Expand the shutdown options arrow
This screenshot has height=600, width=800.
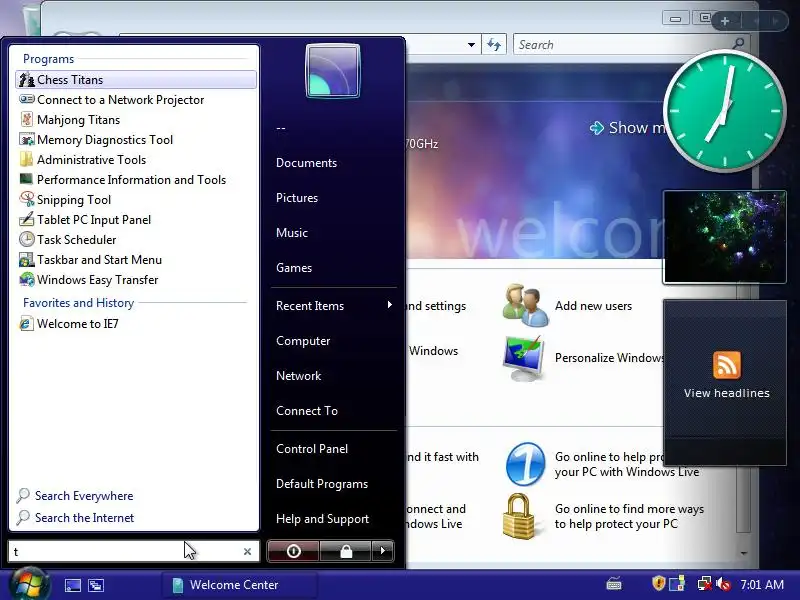pyautogui.click(x=383, y=551)
